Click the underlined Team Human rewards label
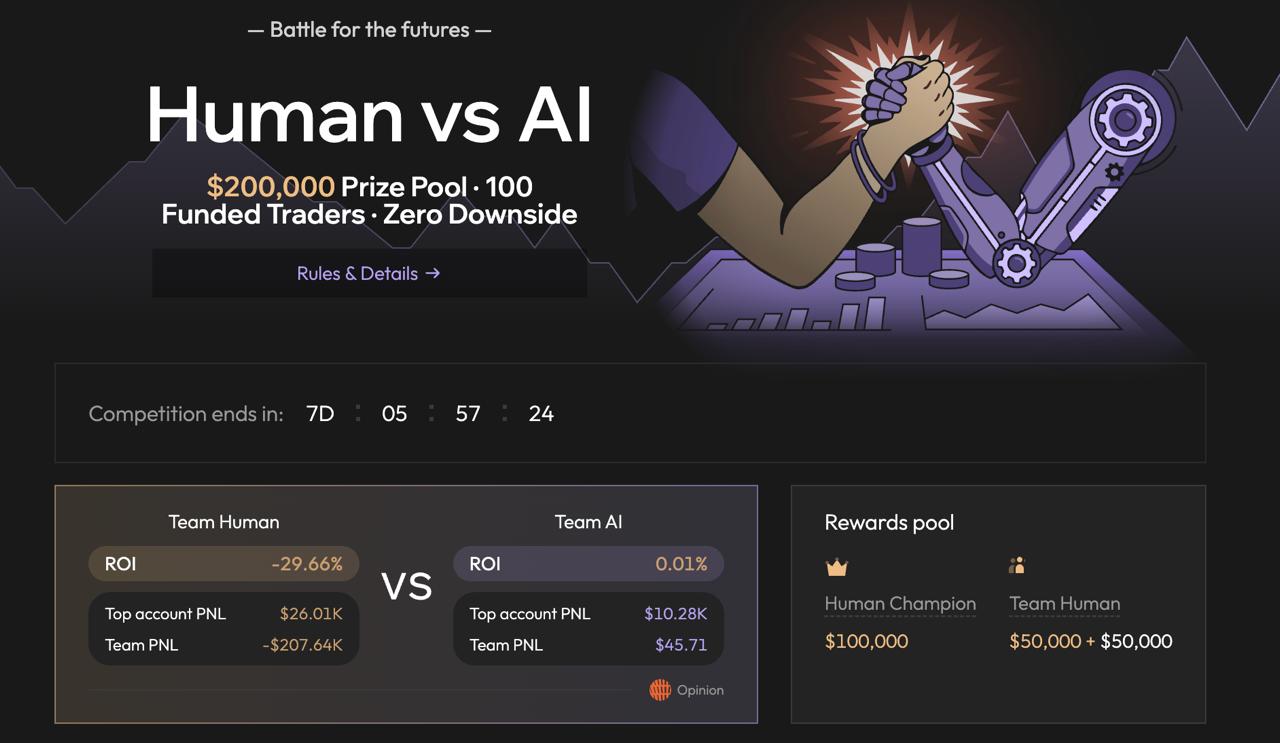This screenshot has width=1280, height=743. 1064,604
